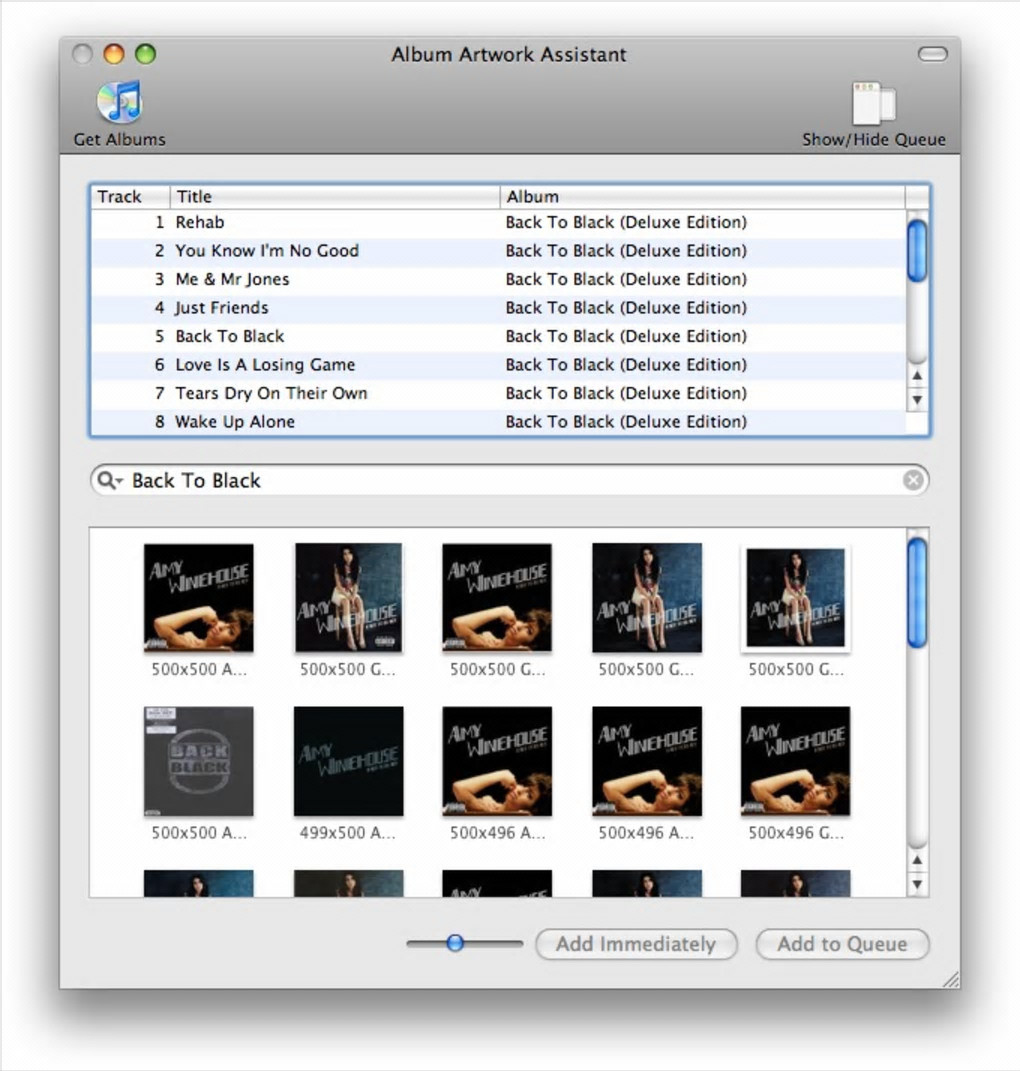Screen dimensions: 1020x1071
Task: Pick the white-bordered artwork ending the top row
Action: coord(796,598)
